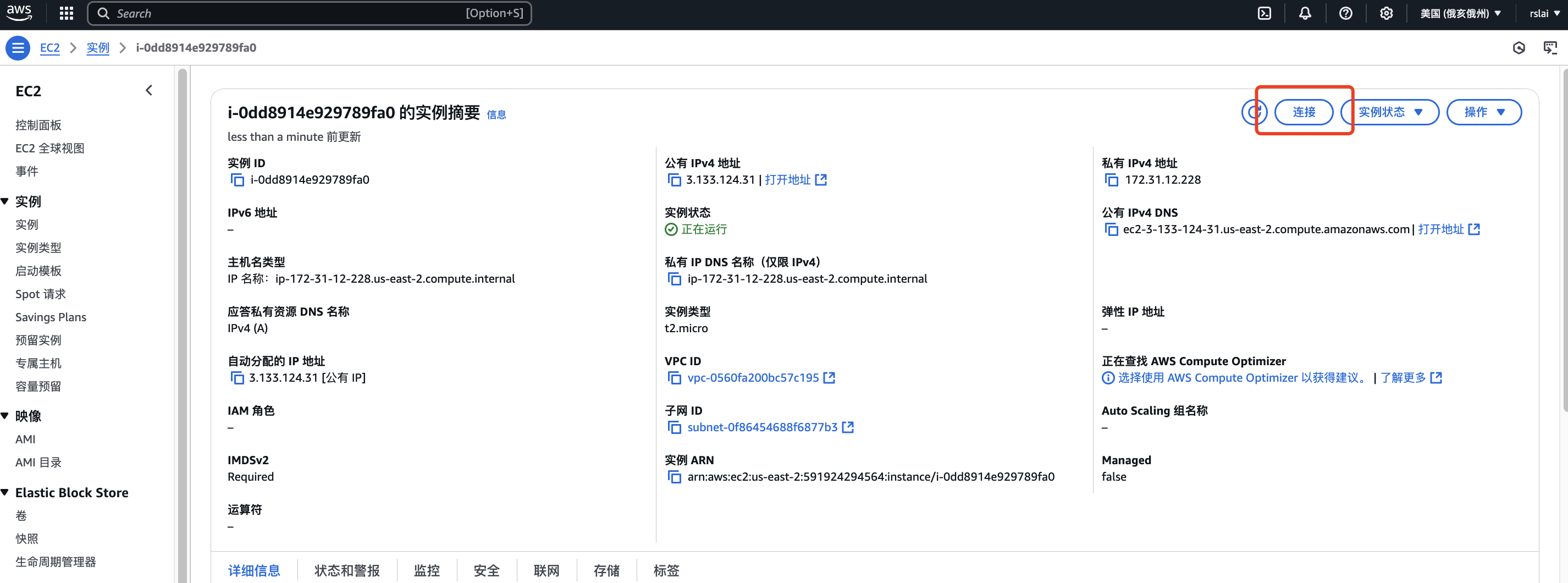This screenshot has height=583, width=1568.
Task: Open the subnet-0f86454688f6877b3 link
Action: click(771, 427)
